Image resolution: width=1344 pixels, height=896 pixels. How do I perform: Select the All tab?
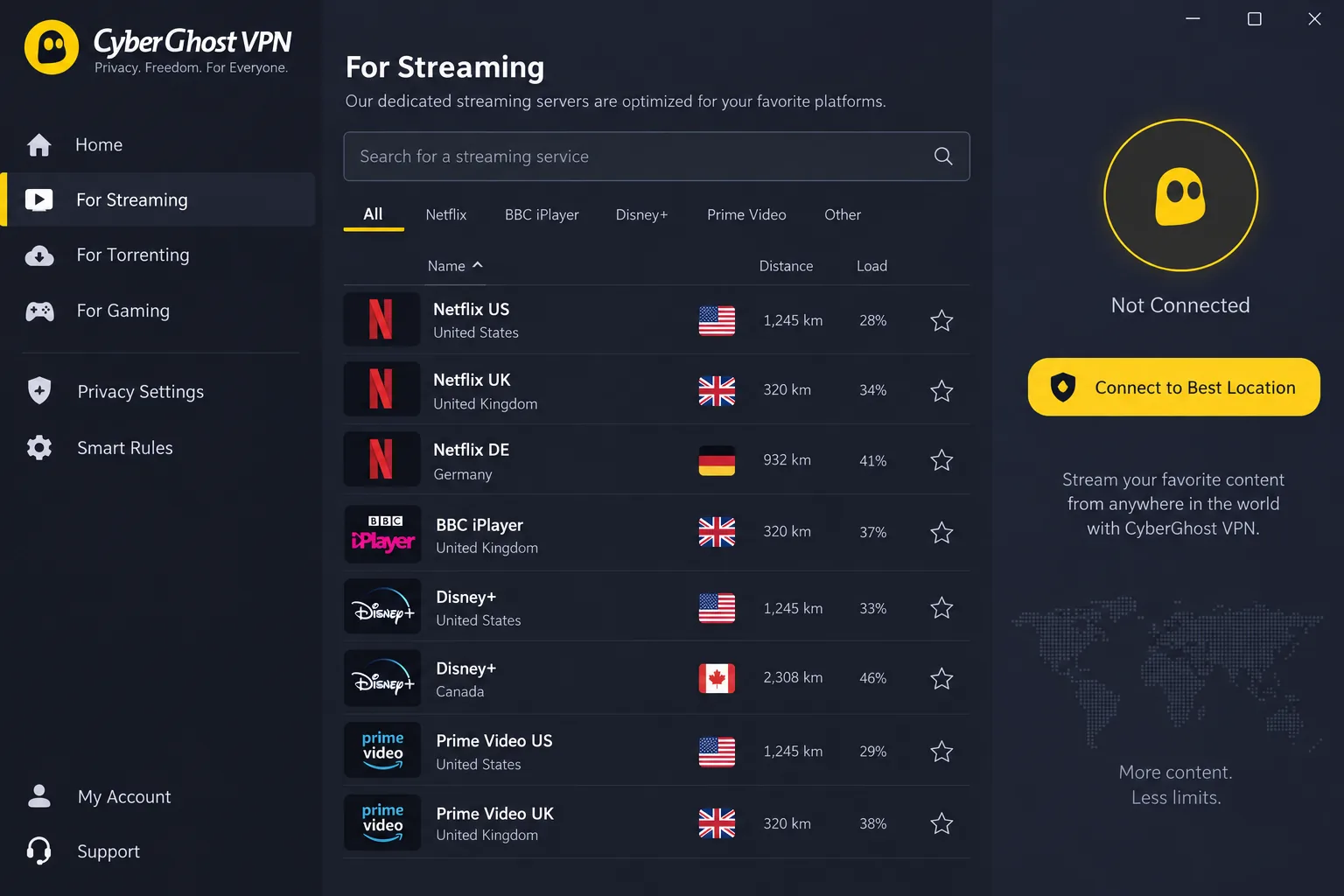pyautogui.click(x=373, y=214)
